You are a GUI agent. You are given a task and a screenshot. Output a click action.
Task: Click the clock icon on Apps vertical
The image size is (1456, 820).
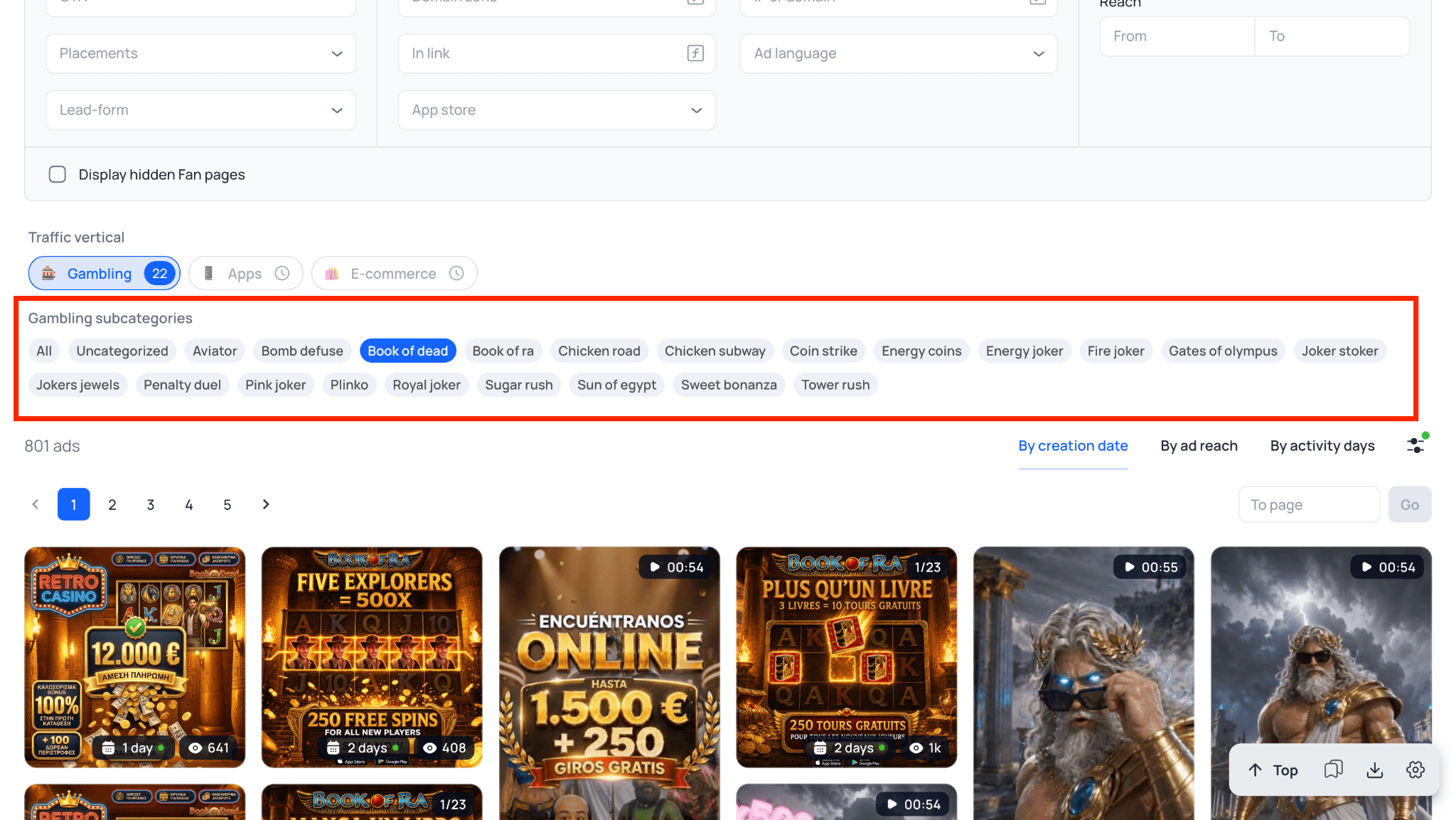282,274
